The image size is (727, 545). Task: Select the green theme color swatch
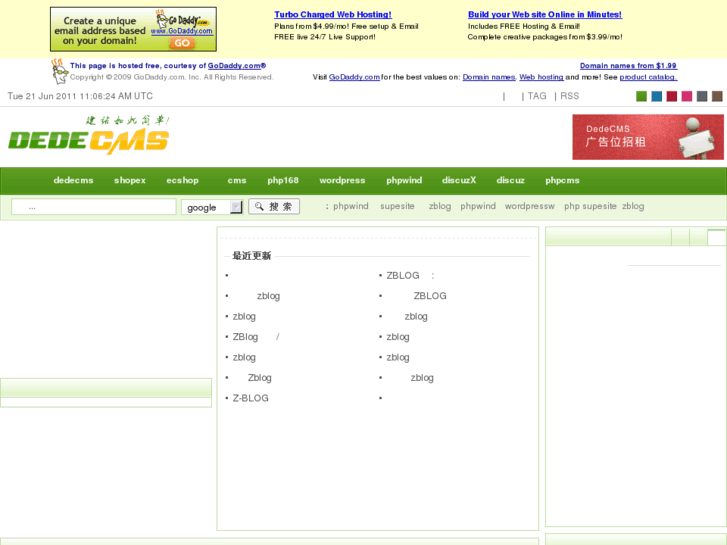pos(641,96)
